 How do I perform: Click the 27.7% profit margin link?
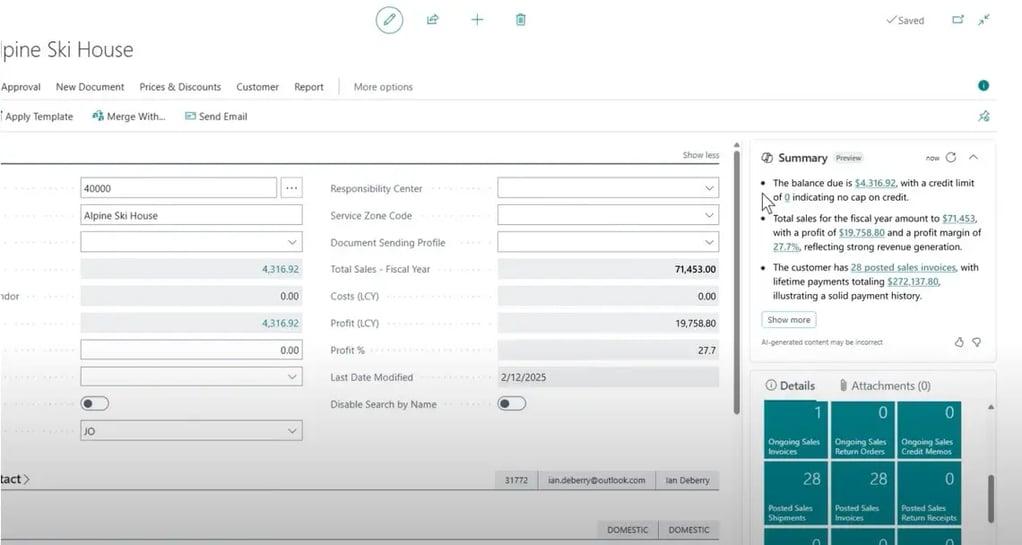[786, 246]
